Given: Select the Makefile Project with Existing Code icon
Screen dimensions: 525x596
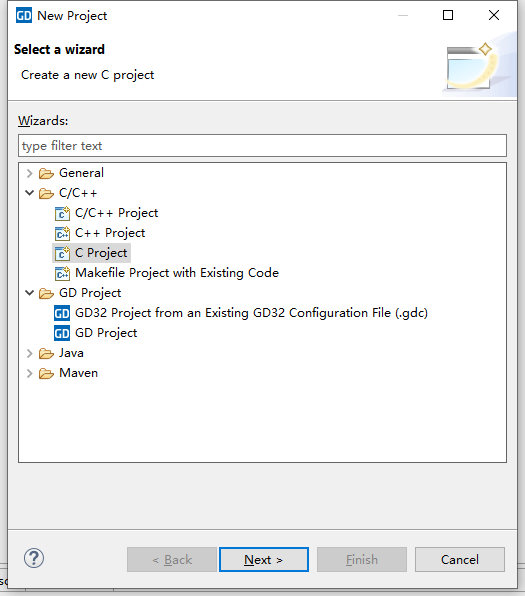Looking at the screenshot, I should (x=62, y=273).
